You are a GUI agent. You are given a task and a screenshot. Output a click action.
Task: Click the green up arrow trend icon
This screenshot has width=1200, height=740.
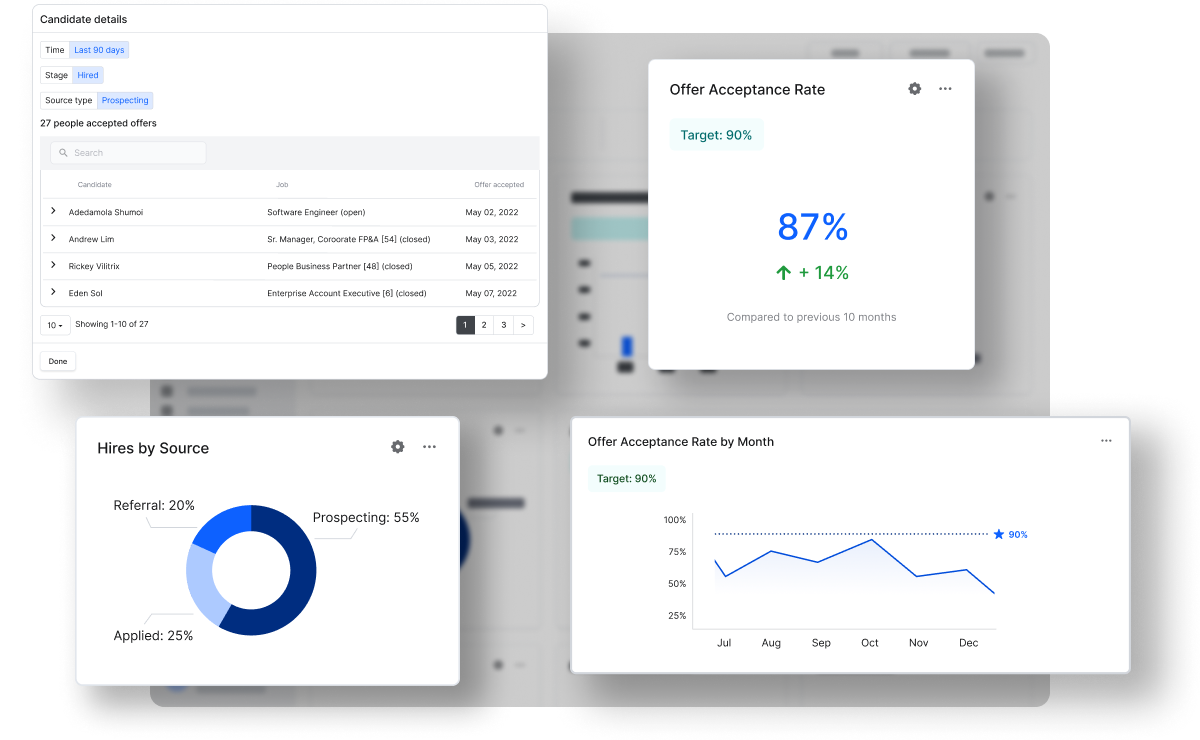(783, 272)
